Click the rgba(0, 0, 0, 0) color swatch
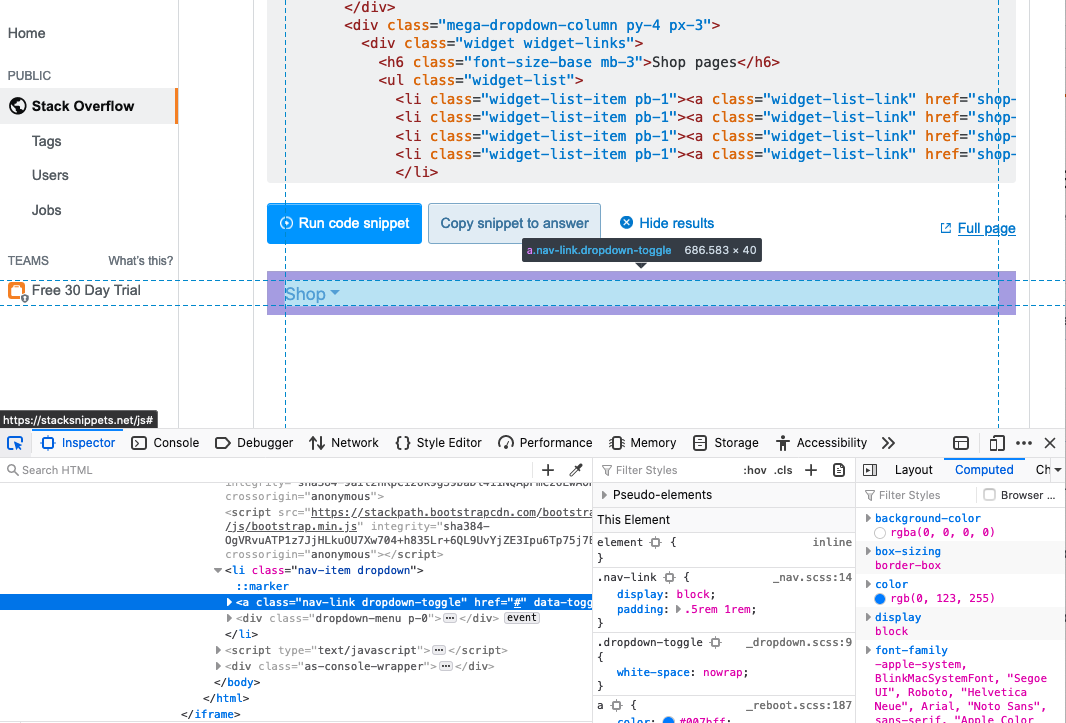 click(x=880, y=533)
